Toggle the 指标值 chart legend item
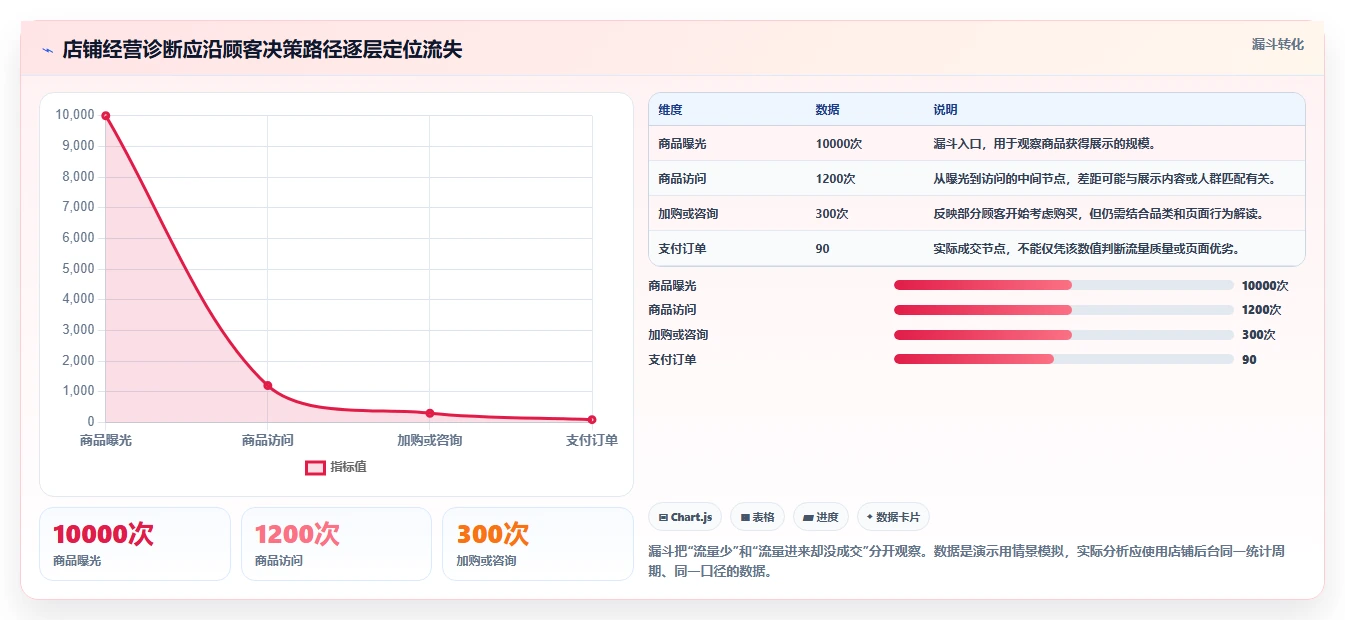Viewport: 1345px width, 620px height. (336, 467)
